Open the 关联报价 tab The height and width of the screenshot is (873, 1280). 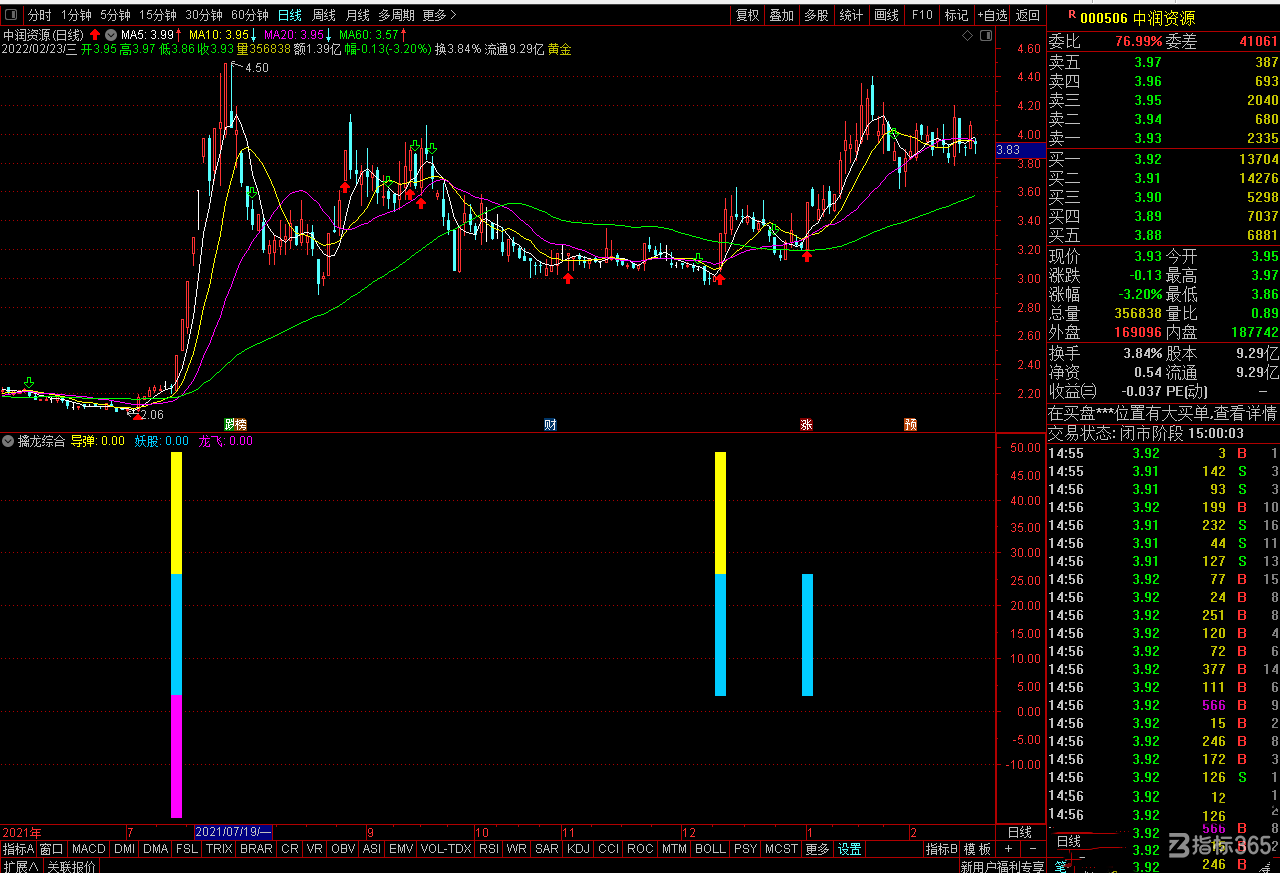click(x=71, y=866)
